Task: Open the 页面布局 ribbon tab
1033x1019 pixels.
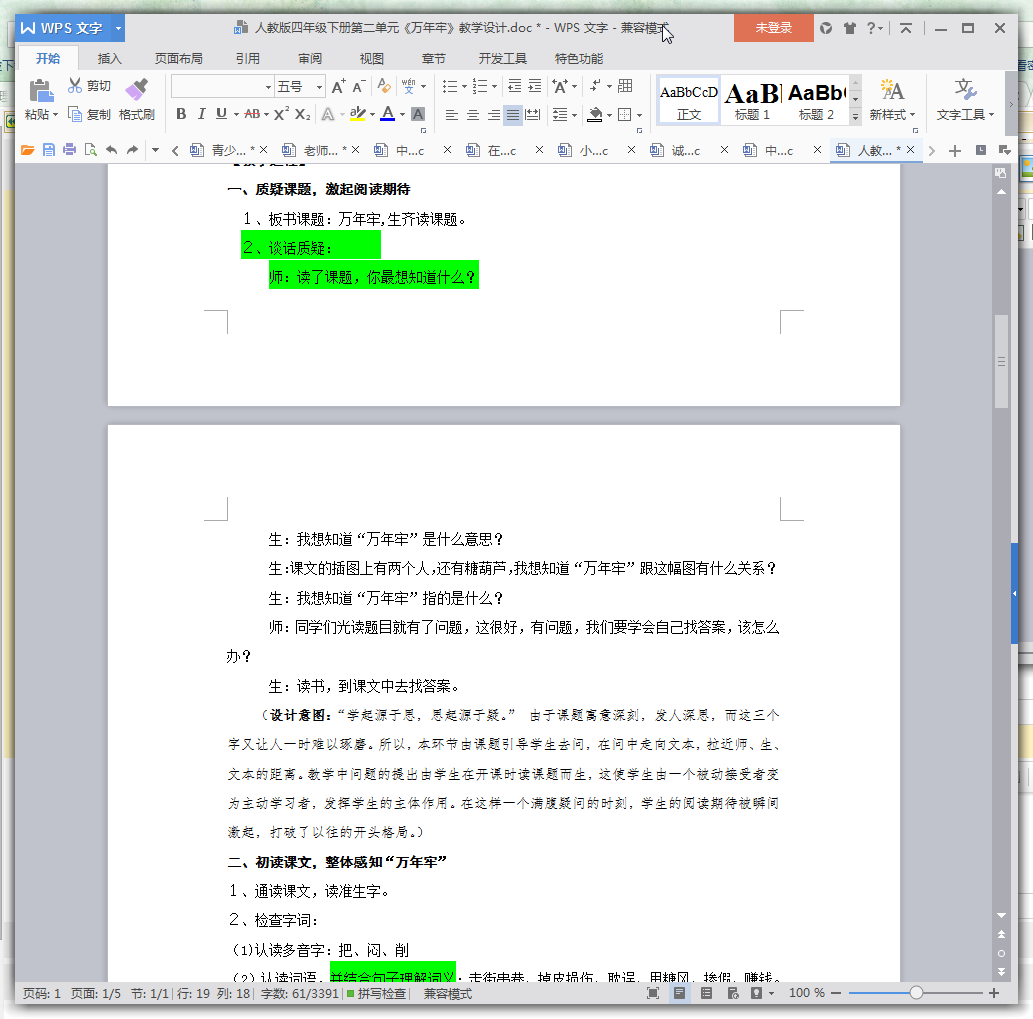Action: [x=179, y=59]
